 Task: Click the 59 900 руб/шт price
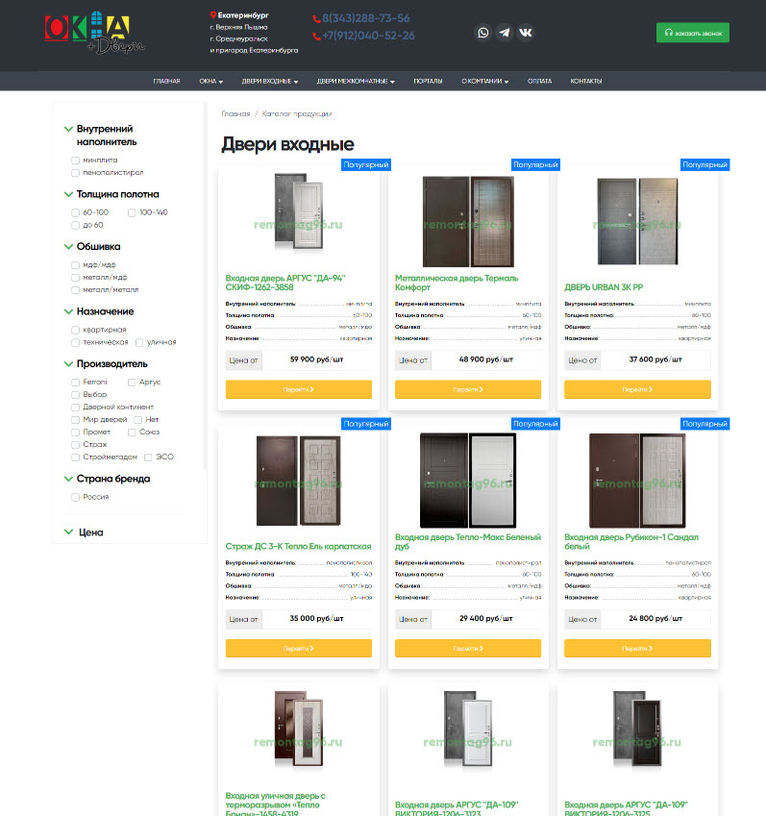[x=316, y=360]
